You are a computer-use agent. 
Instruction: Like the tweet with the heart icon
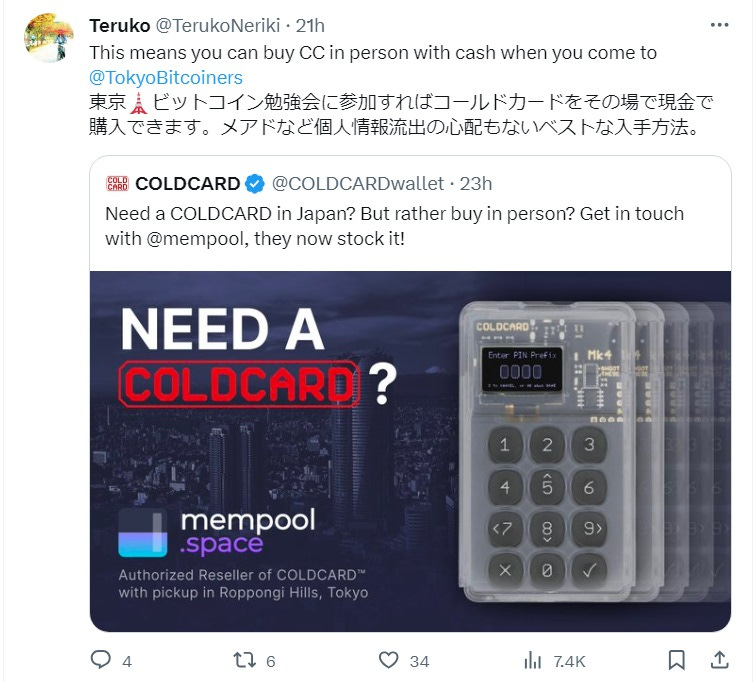coord(389,660)
